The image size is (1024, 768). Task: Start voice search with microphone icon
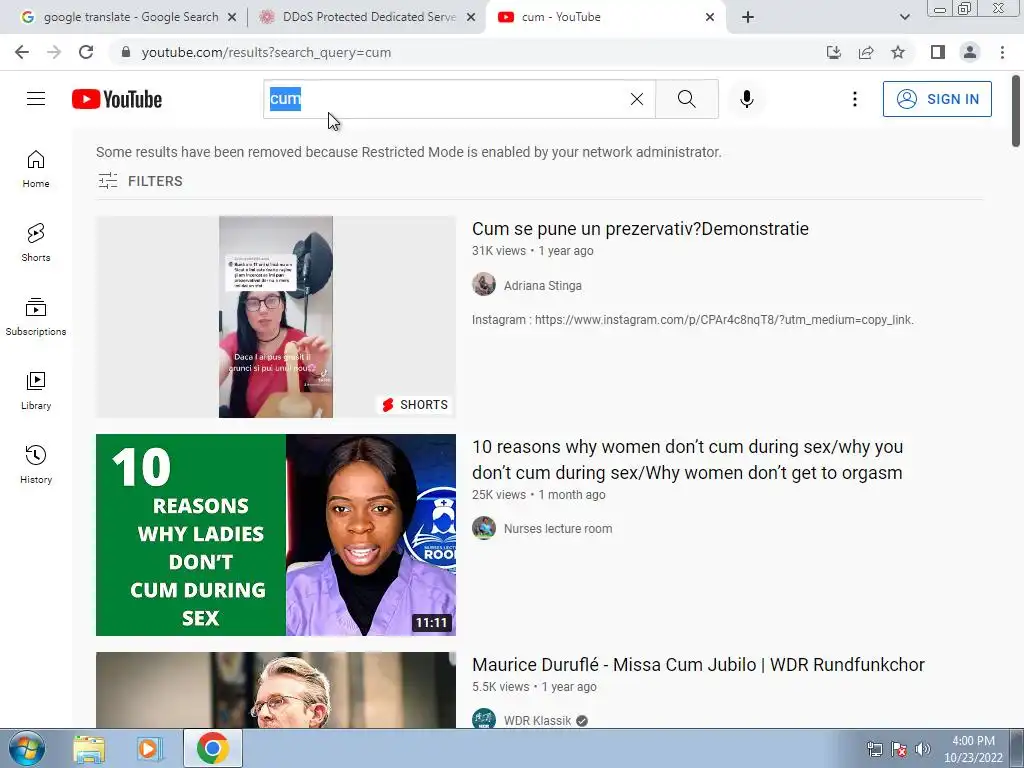pyautogui.click(x=746, y=99)
